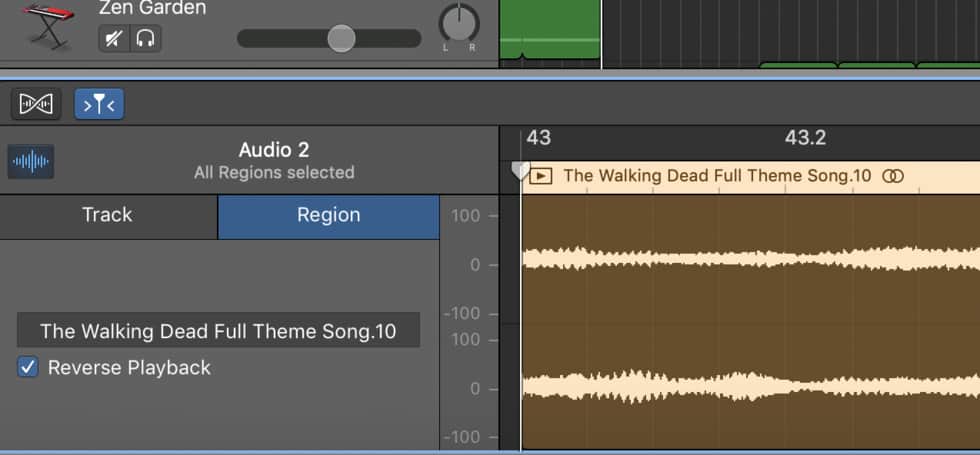Click The Walking Dead region title bar
This screenshot has height=455, width=980.
751,177
